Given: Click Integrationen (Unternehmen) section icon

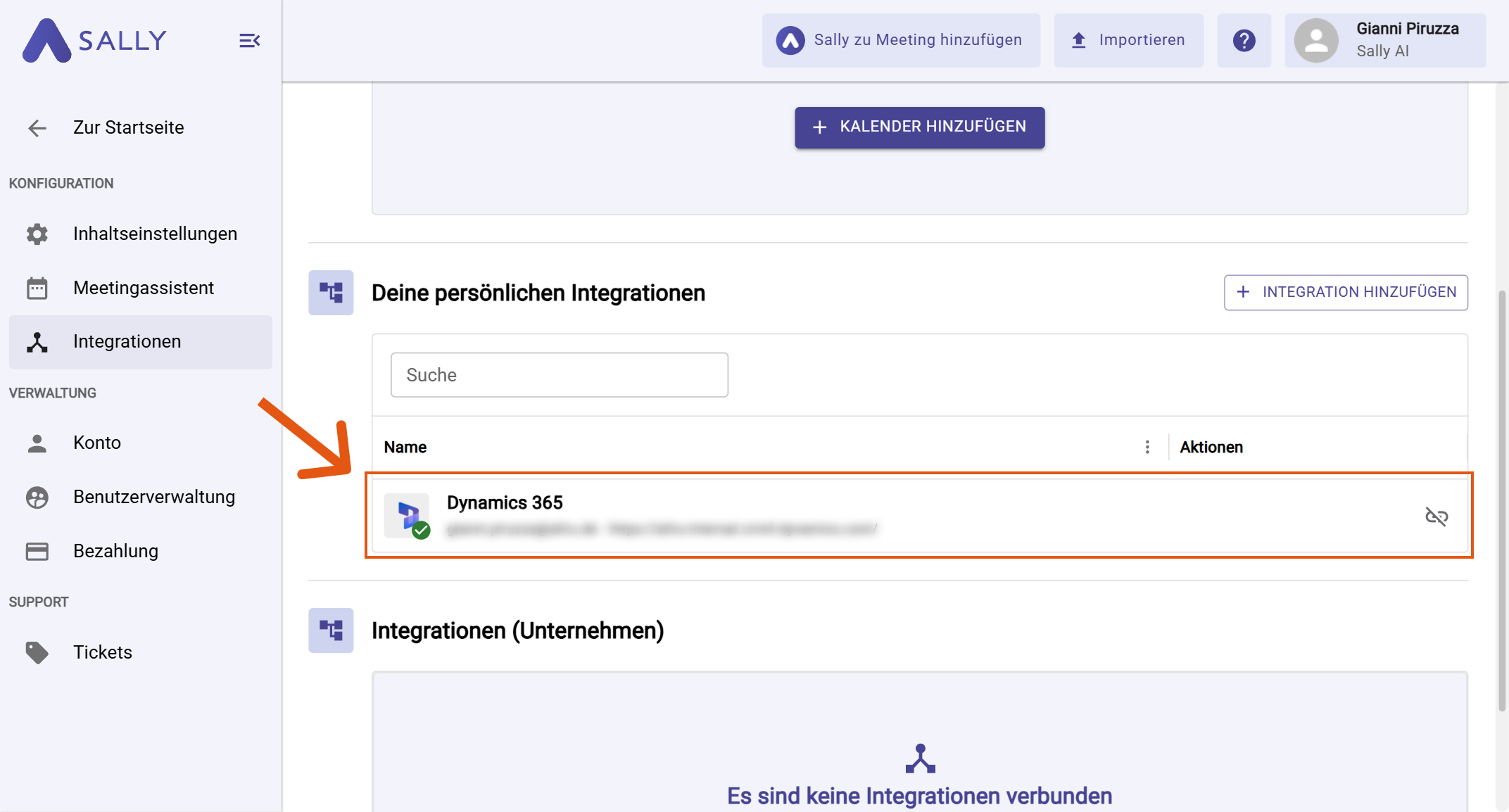Looking at the screenshot, I should point(331,630).
